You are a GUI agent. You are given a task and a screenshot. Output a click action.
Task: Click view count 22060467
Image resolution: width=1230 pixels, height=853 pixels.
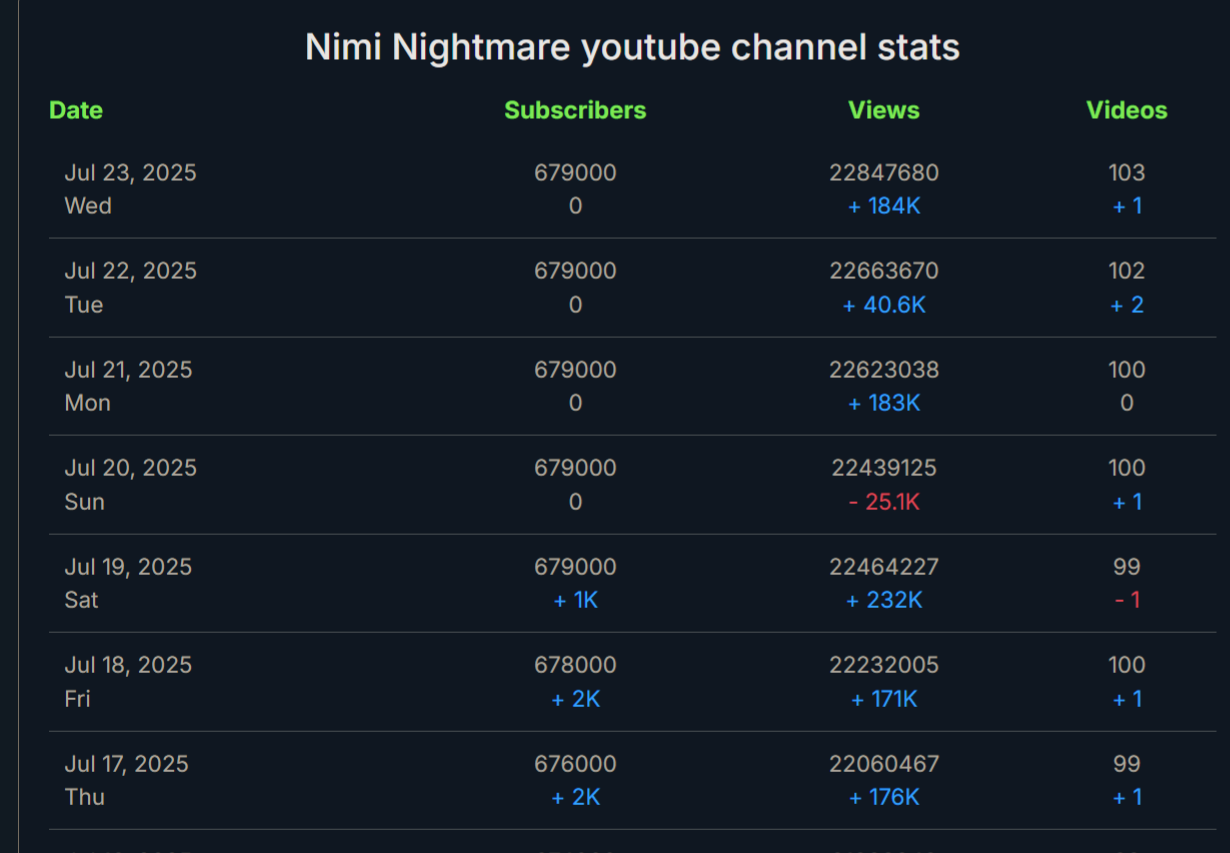tap(884, 764)
